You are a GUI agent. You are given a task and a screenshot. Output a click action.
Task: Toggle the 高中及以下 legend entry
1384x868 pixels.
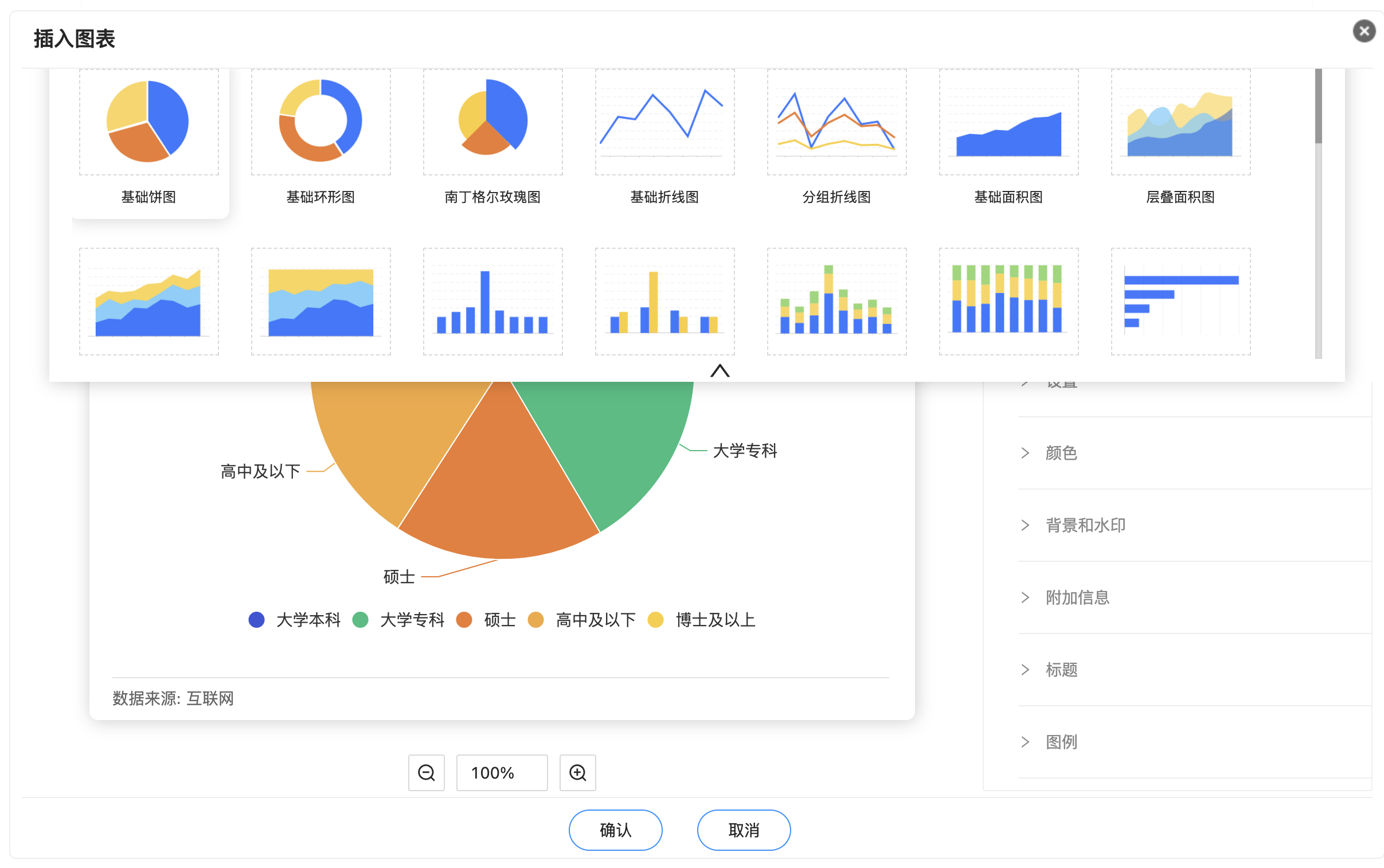[x=581, y=620]
